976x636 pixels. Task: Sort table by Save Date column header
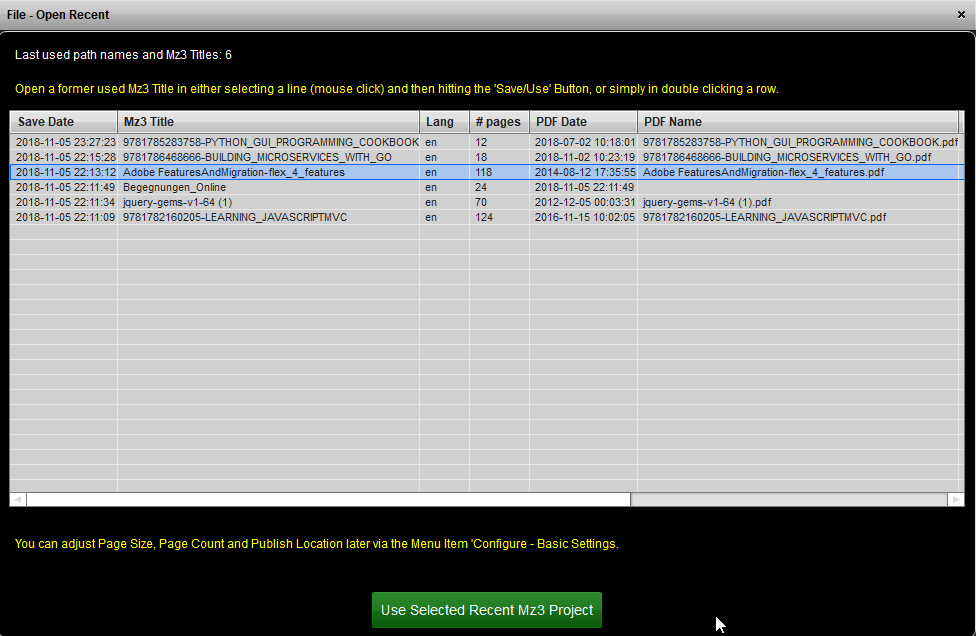point(63,122)
